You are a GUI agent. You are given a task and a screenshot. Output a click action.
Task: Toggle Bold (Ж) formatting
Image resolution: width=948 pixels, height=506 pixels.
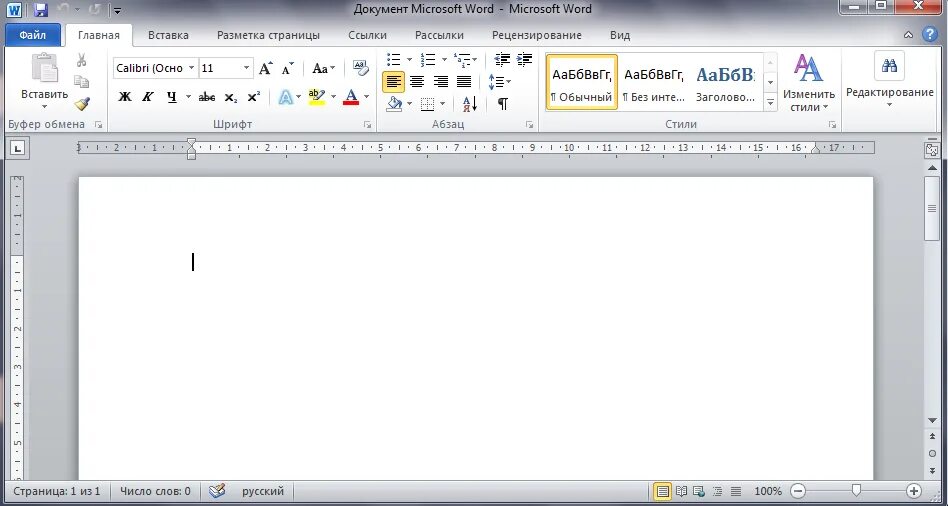(x=125, y=97)
